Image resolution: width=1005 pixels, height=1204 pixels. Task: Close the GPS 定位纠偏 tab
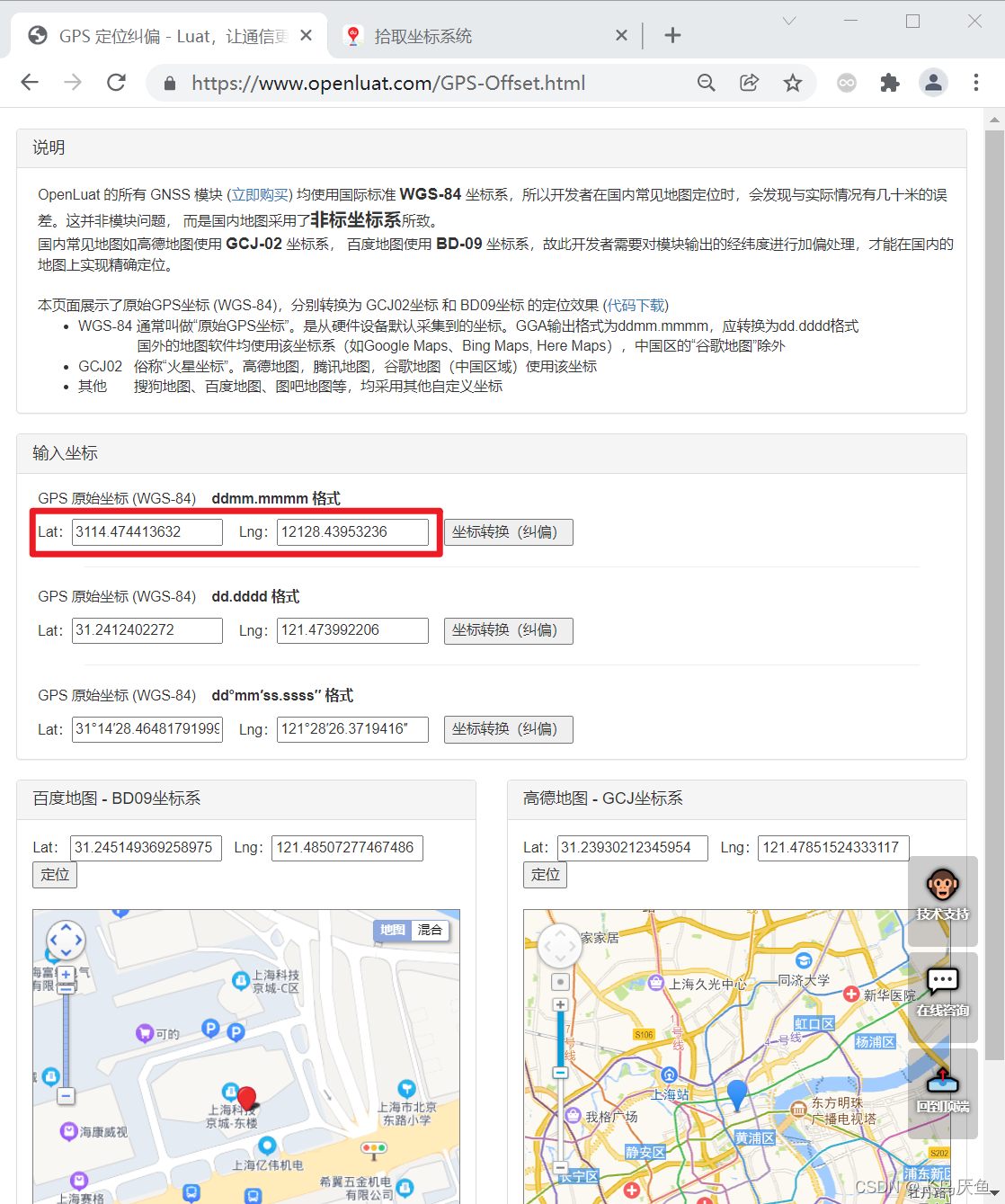click(306, 35)
